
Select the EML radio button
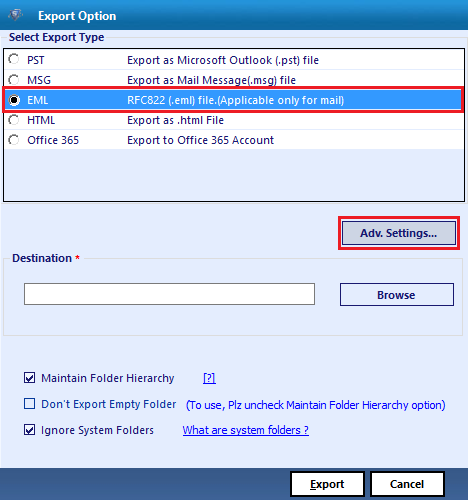(x=14, y=100)
